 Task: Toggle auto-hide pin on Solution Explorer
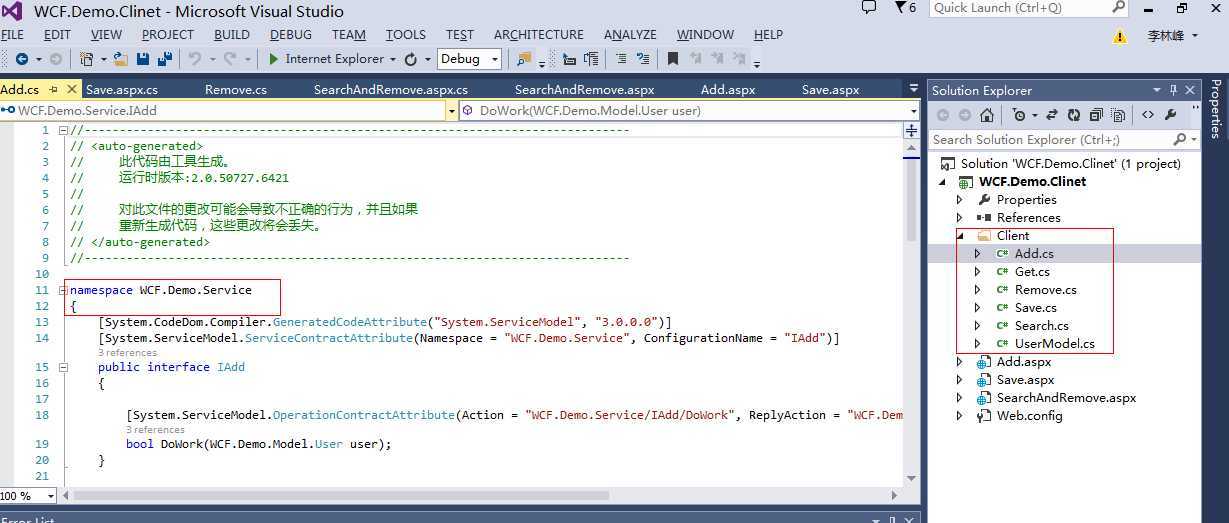(x=1174, y=90)
